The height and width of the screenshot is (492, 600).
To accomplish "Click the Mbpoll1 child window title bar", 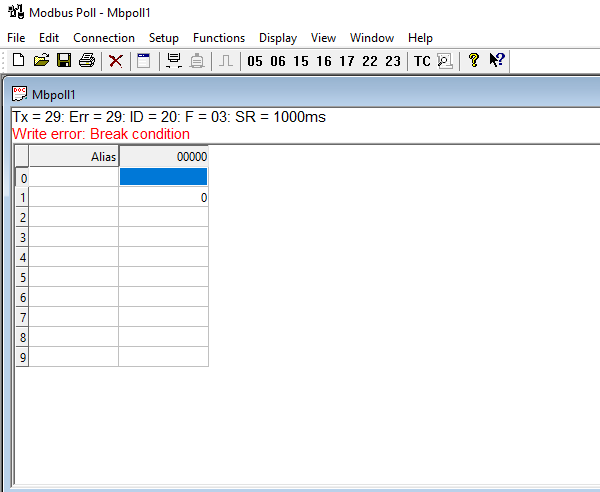I will pos(304,94).
